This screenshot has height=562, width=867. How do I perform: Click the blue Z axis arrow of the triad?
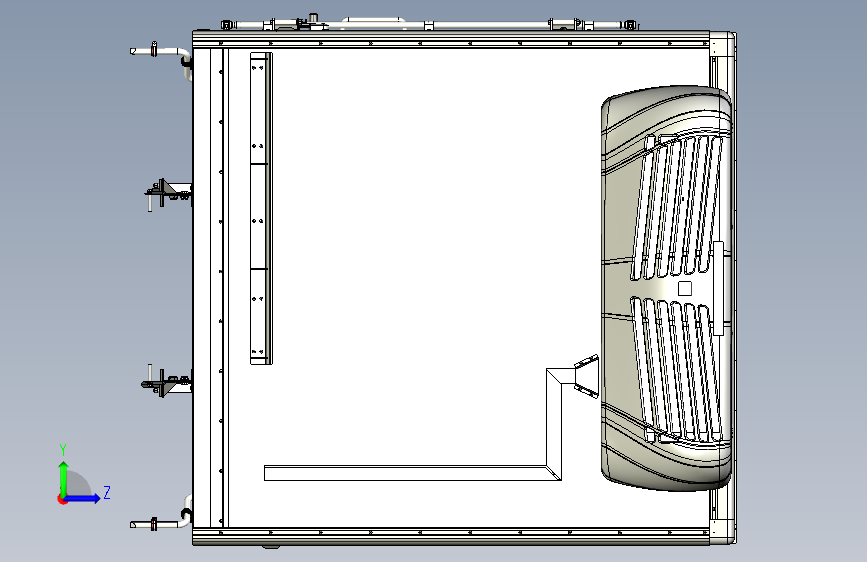85,498
